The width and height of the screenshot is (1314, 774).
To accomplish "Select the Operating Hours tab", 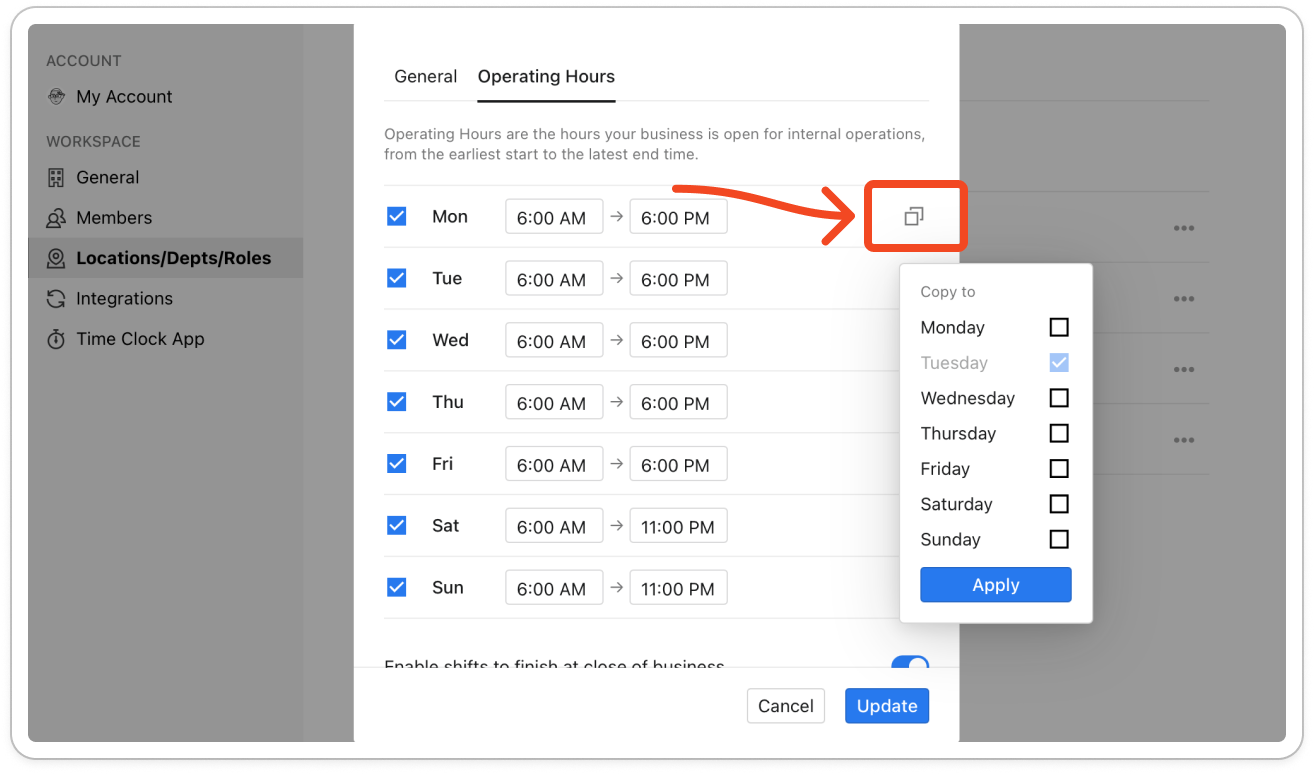I will point(546,76).
